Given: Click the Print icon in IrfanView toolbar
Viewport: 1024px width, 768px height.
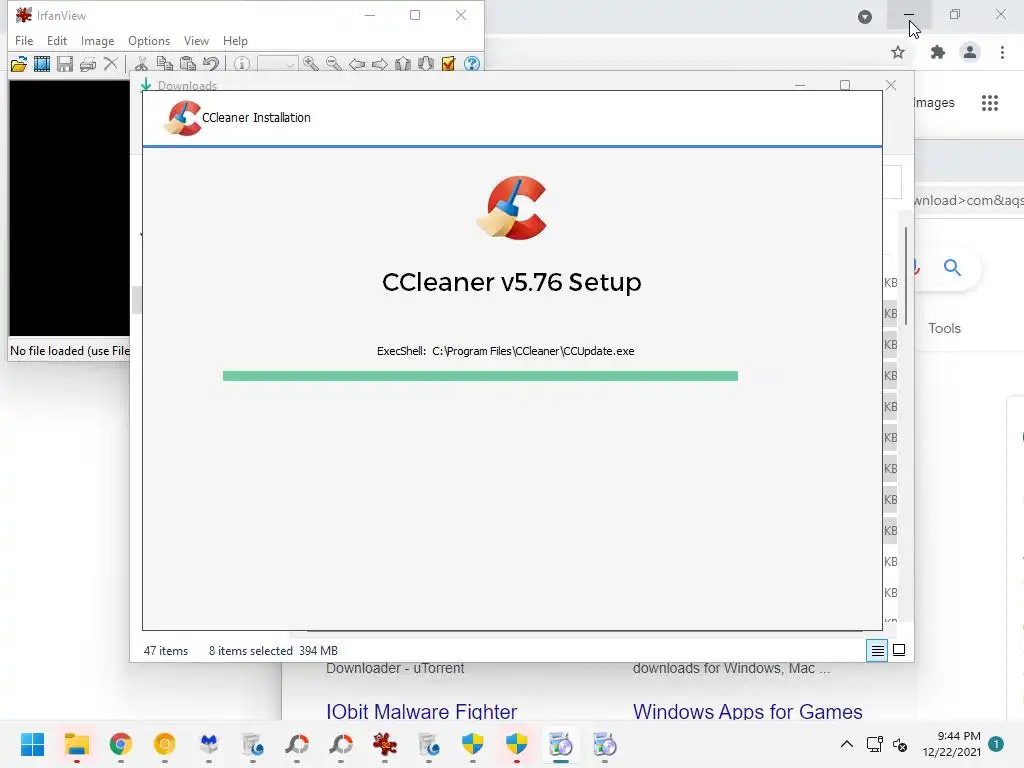Looking at the screenshot, I should (x=88, y=63).
